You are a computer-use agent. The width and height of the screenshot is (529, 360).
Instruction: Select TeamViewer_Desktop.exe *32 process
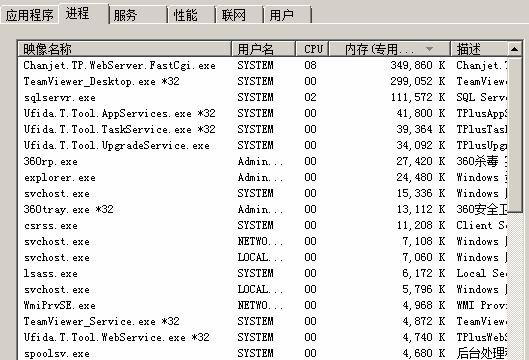262,81
